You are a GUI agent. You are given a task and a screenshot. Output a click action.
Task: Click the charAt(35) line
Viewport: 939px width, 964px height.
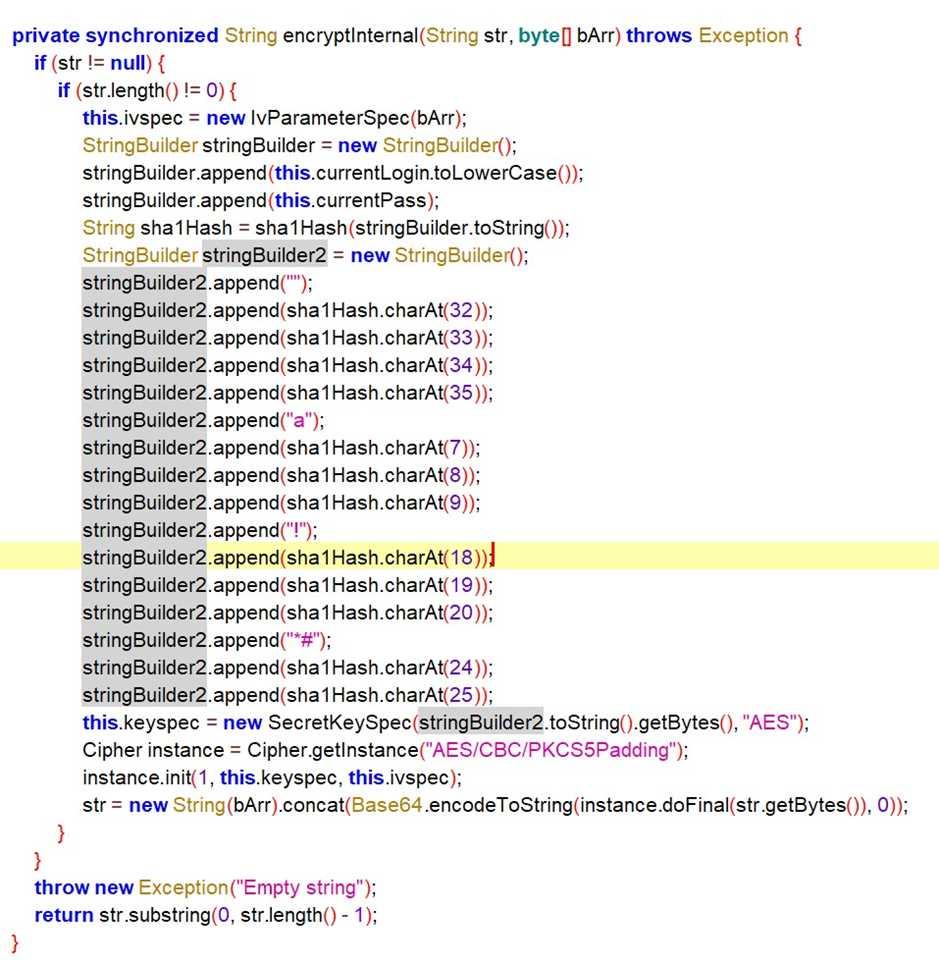(x=288, y=393)
